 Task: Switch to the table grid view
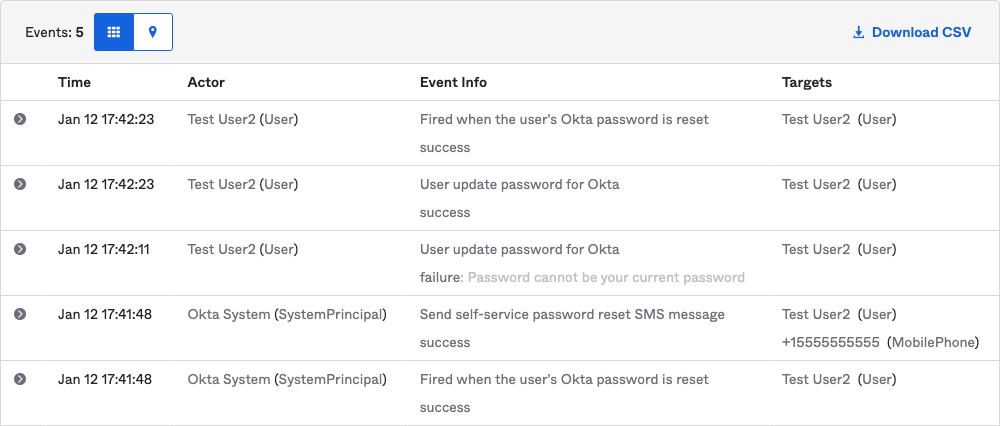tap(114, 32)
